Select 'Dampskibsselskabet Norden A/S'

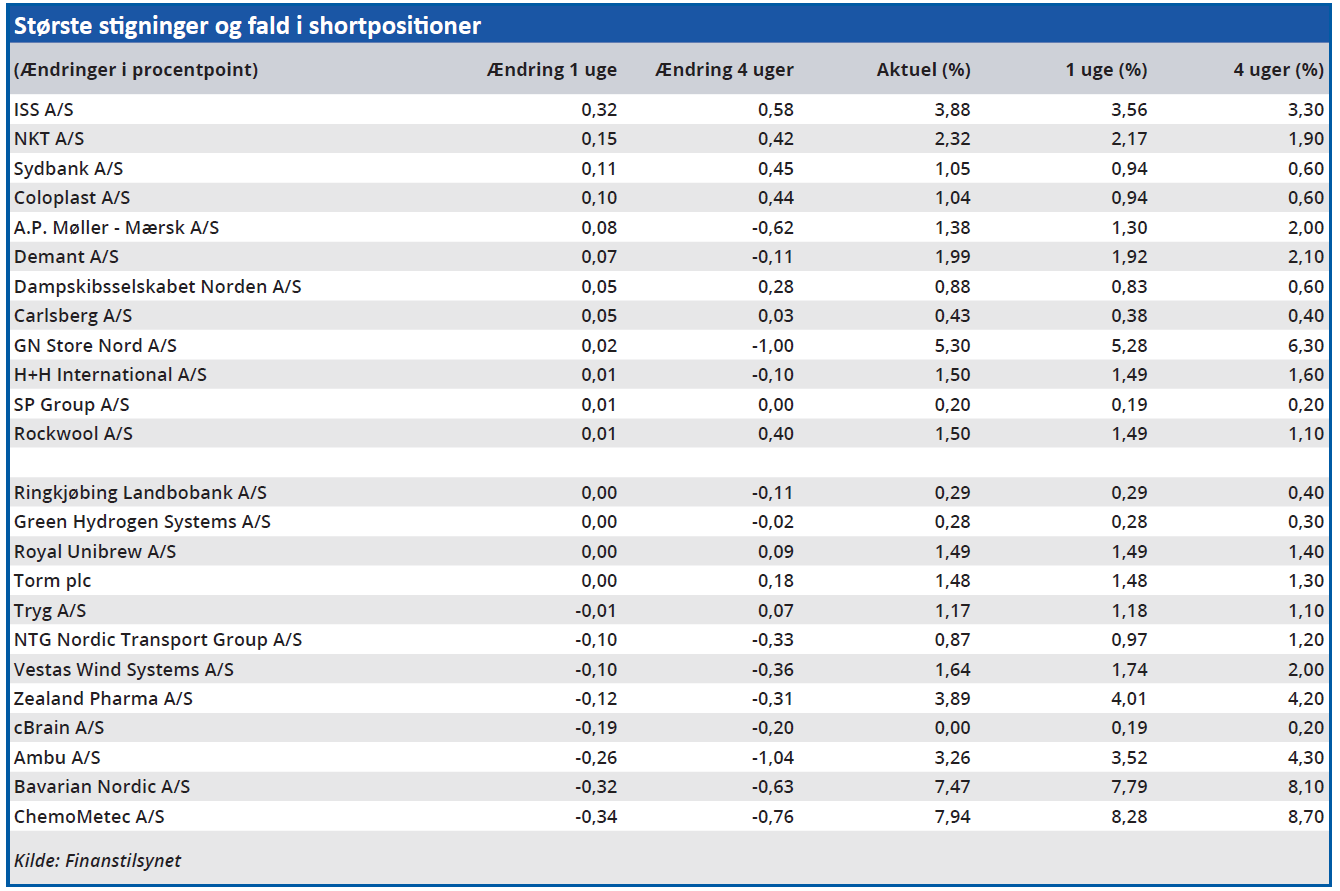pyautogui.click(x=158, y=286)
